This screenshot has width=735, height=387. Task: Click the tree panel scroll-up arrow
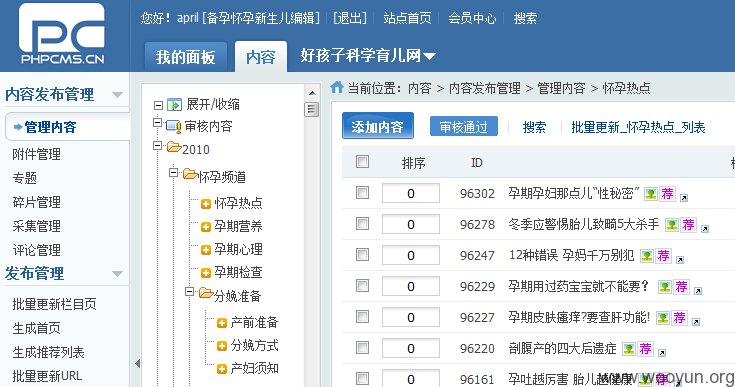point(312,93)
